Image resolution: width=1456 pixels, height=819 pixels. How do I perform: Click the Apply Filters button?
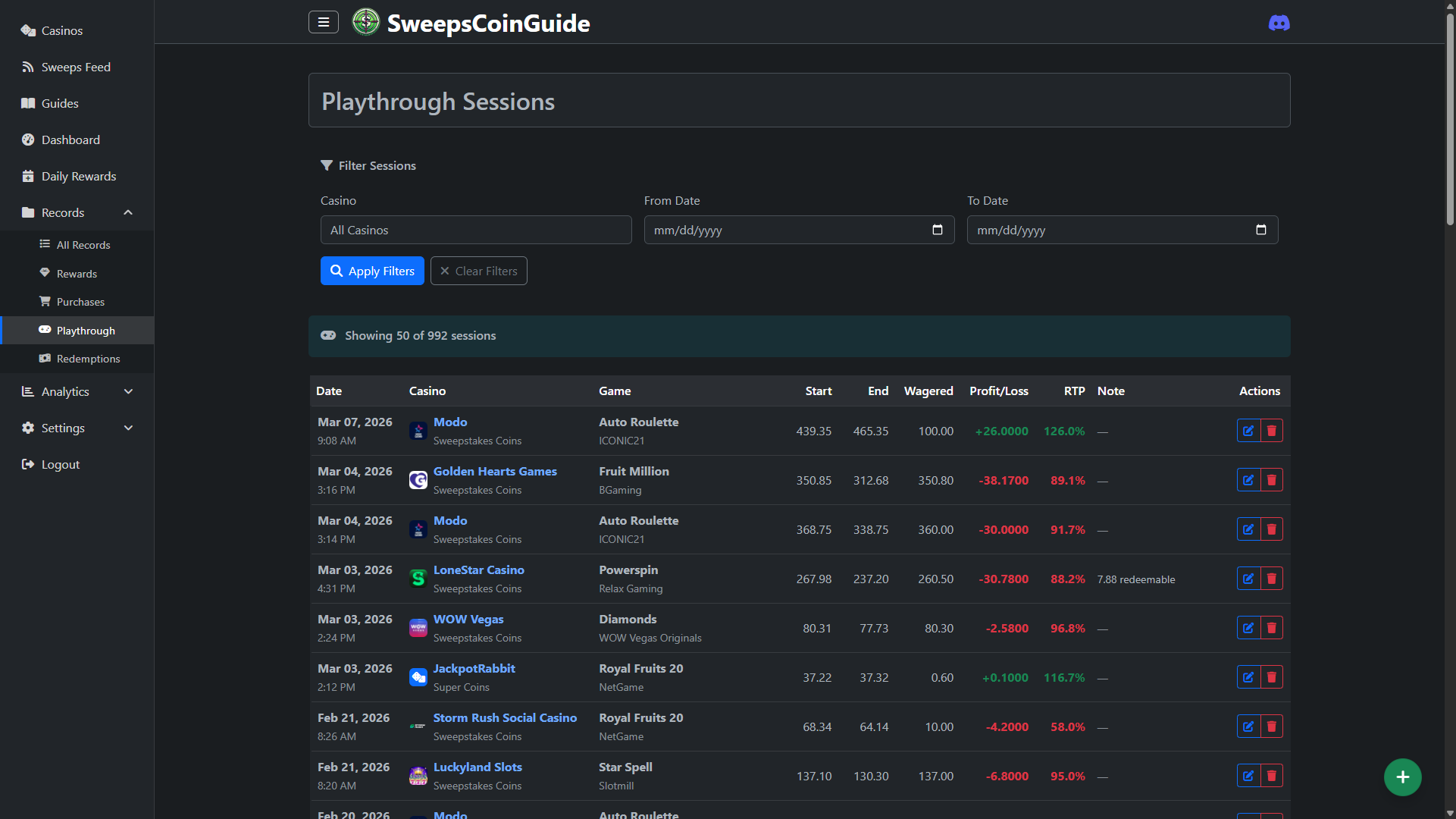tap(372, 271)
